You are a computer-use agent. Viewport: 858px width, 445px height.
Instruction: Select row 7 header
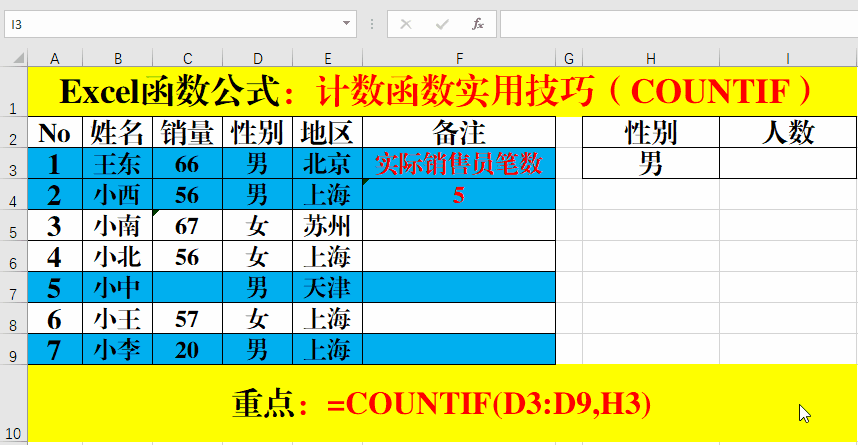point(14,287)
